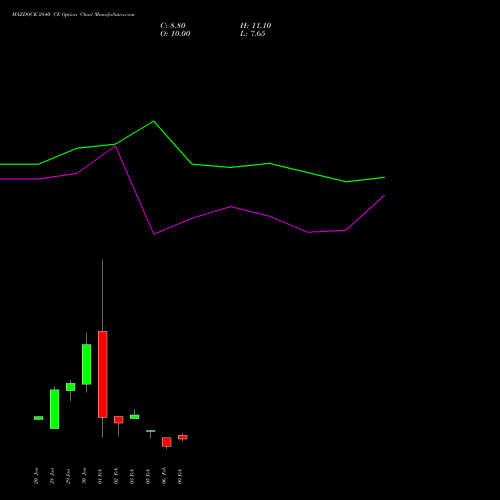The image size is (500, 500).
Task: Select the last red candle above 09 Feb
Action: (183, 437)
